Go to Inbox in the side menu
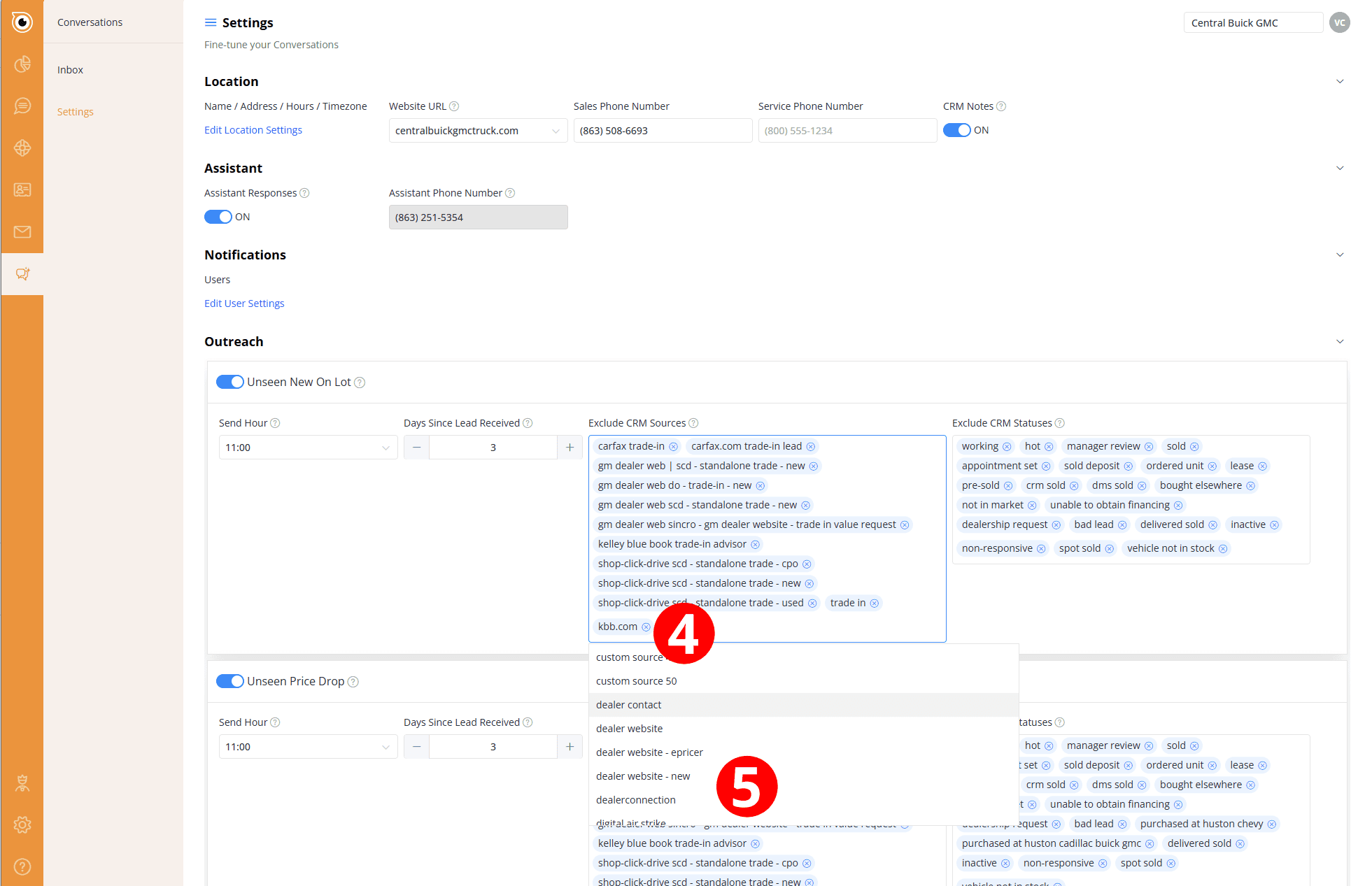The height and width of the screenshot is (886, 1372). 70,70
